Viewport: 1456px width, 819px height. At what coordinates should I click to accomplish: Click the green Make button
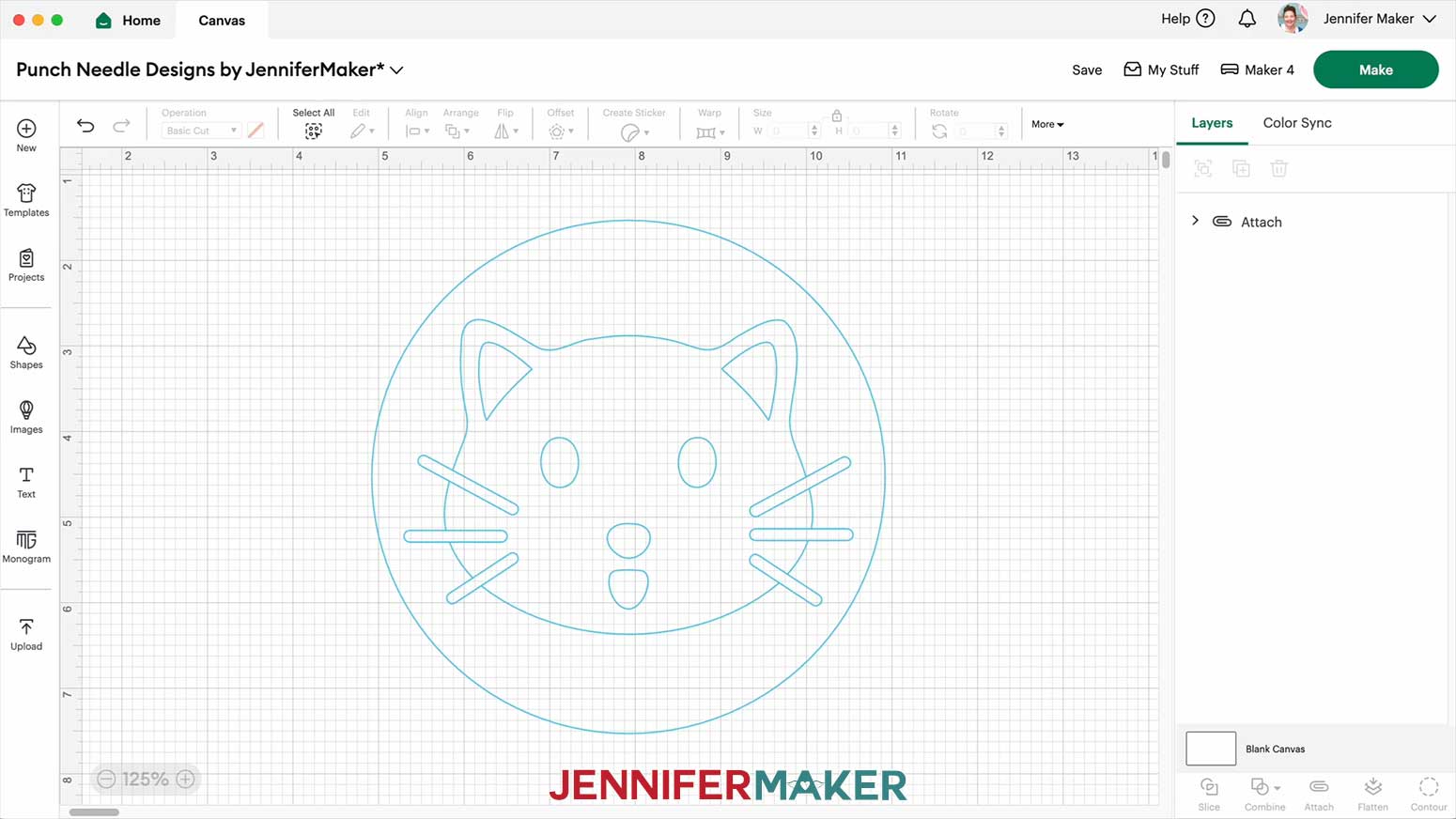click(1375, 70)
